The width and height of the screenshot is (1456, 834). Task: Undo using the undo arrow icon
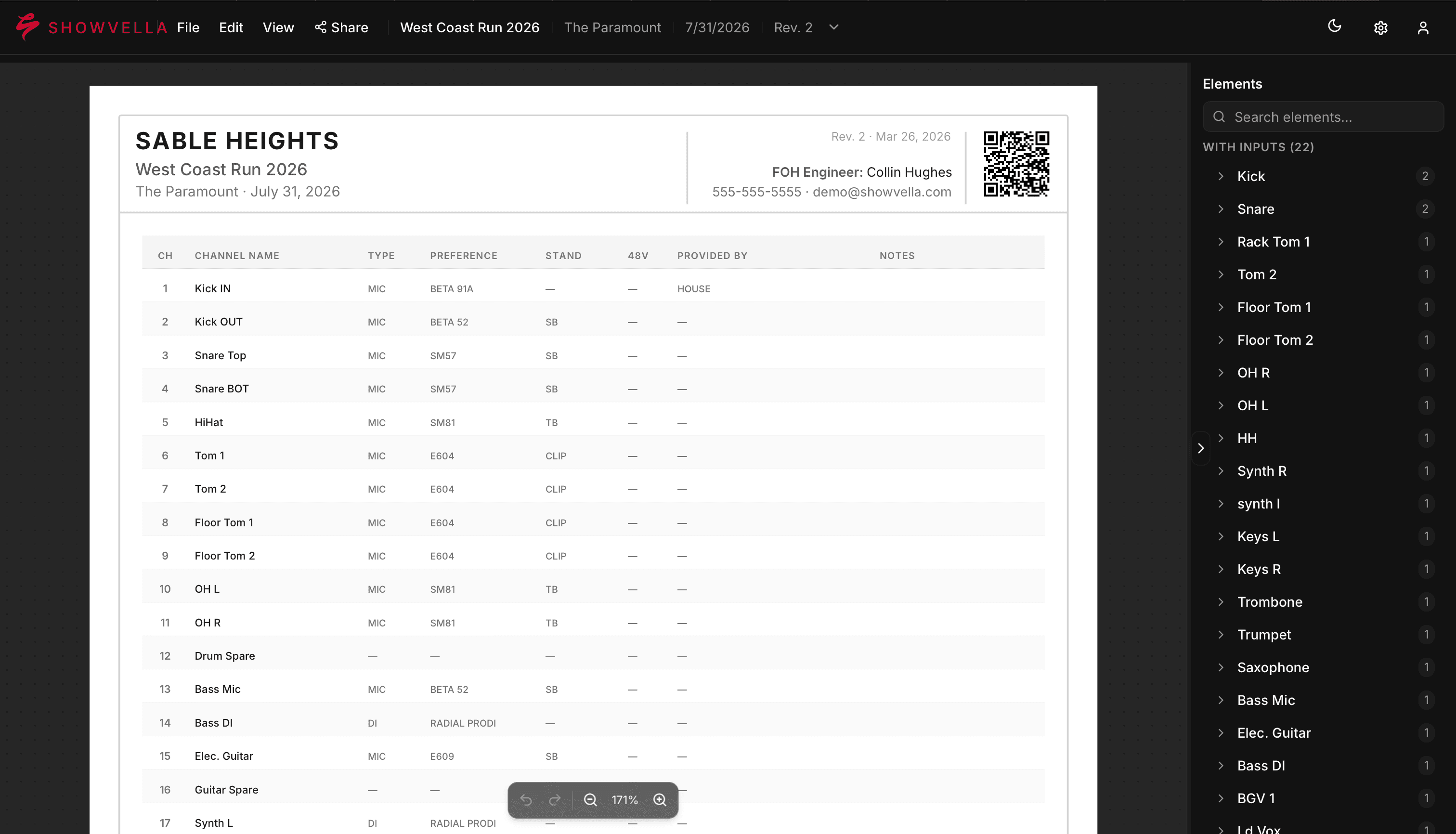click(x=526, y=800)
